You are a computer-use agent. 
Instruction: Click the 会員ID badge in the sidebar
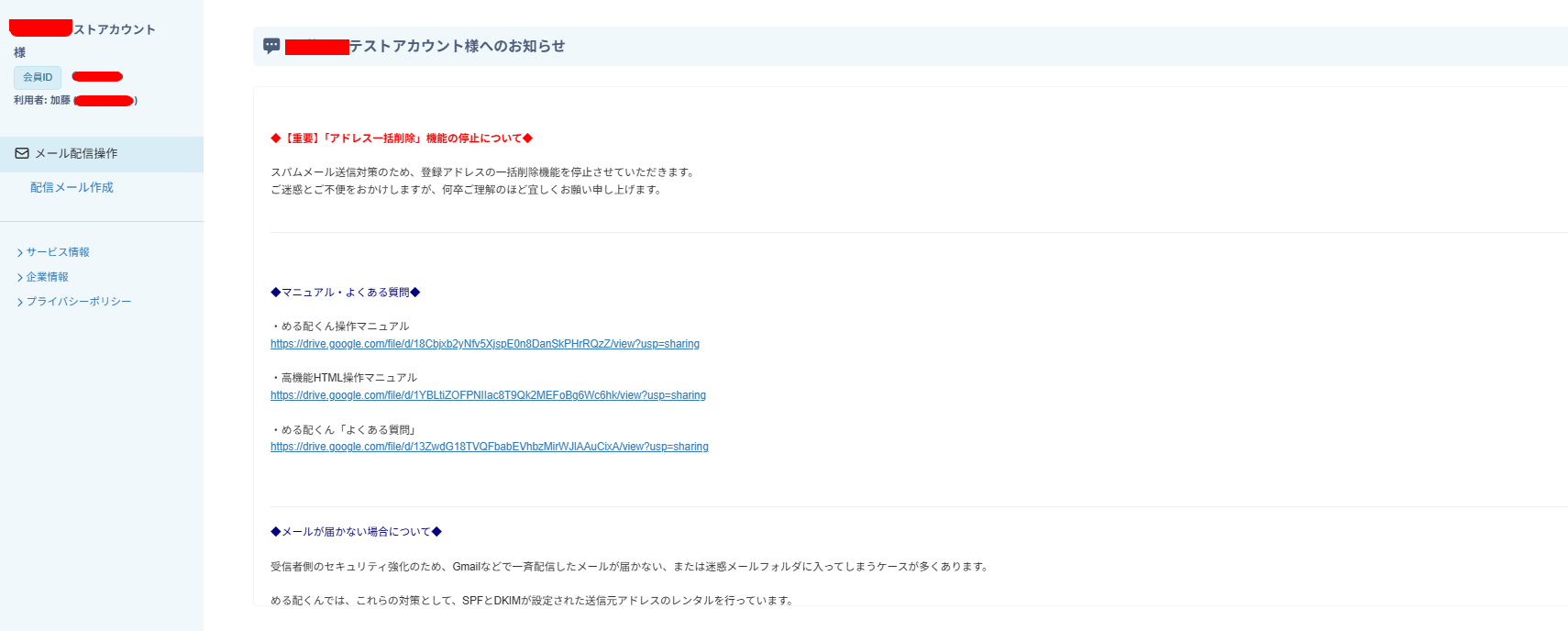[38, 78]
